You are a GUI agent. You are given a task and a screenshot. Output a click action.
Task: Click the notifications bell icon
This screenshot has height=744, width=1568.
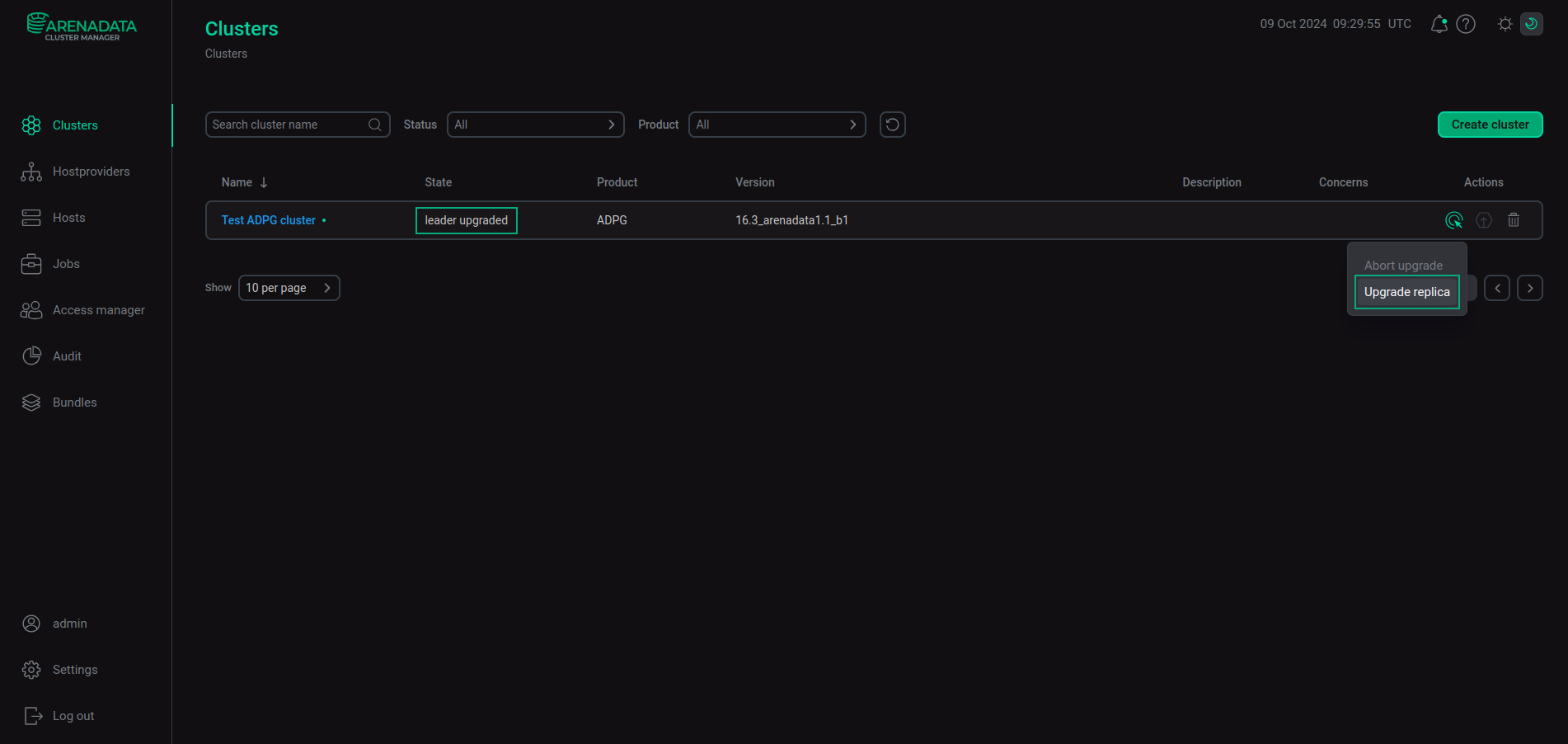tap(1439, 24)
